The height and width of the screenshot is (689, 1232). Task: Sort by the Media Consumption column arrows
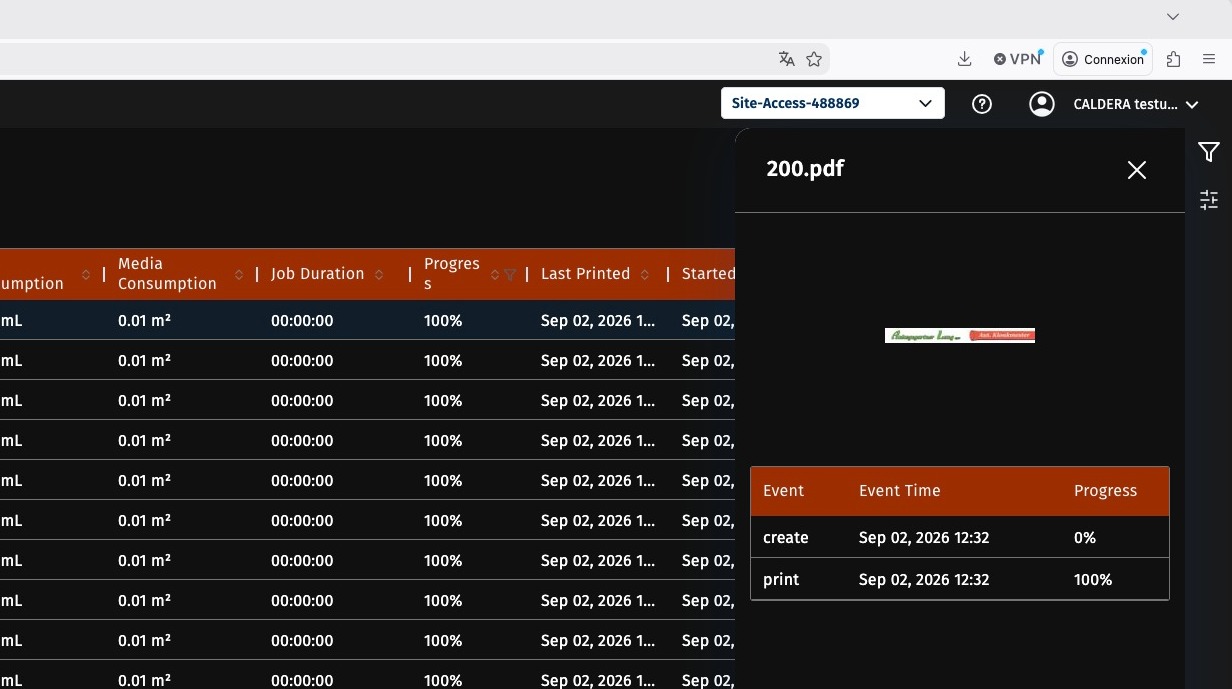tap(239, 274)
